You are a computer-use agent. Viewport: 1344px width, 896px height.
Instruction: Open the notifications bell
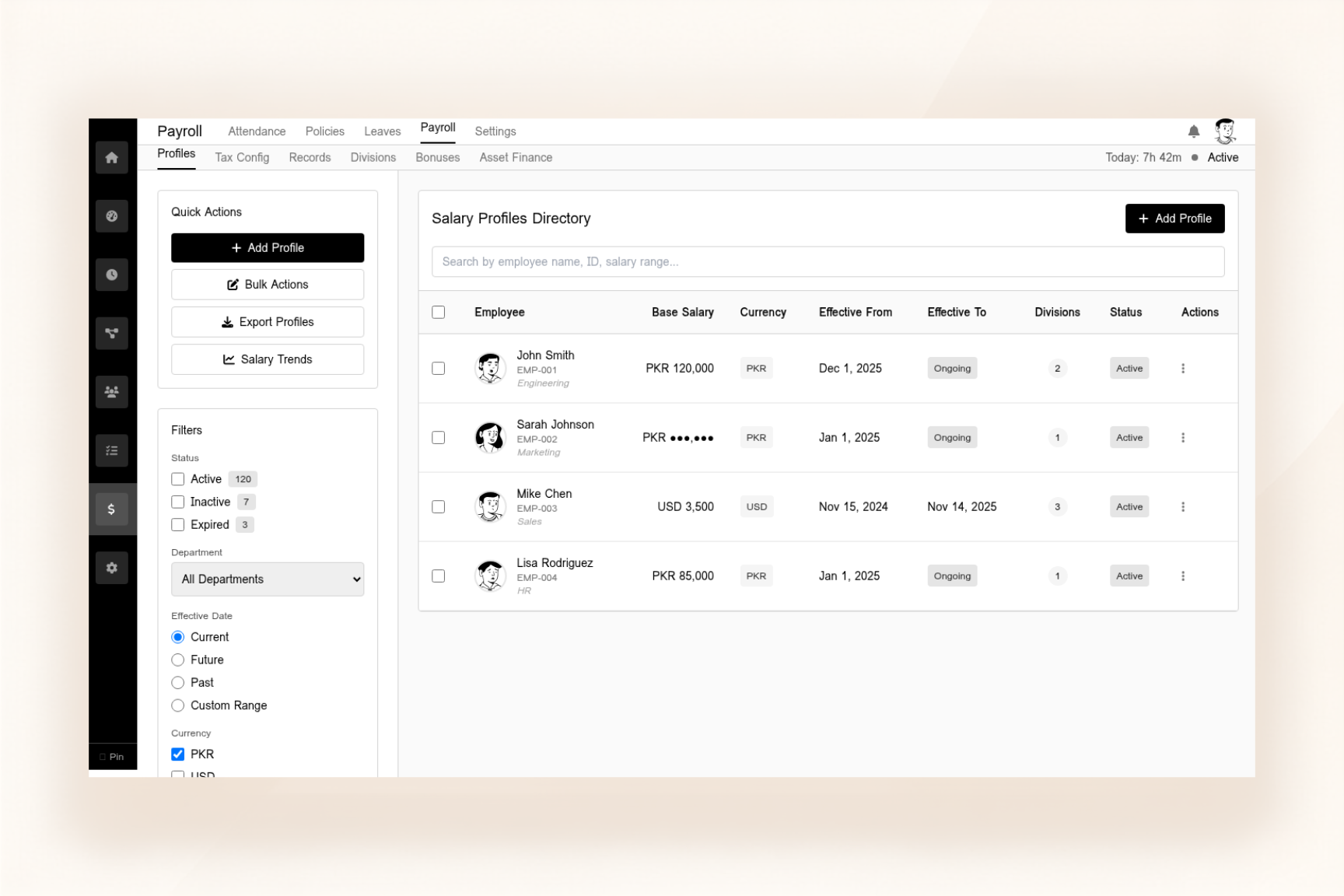[1194, 131]
